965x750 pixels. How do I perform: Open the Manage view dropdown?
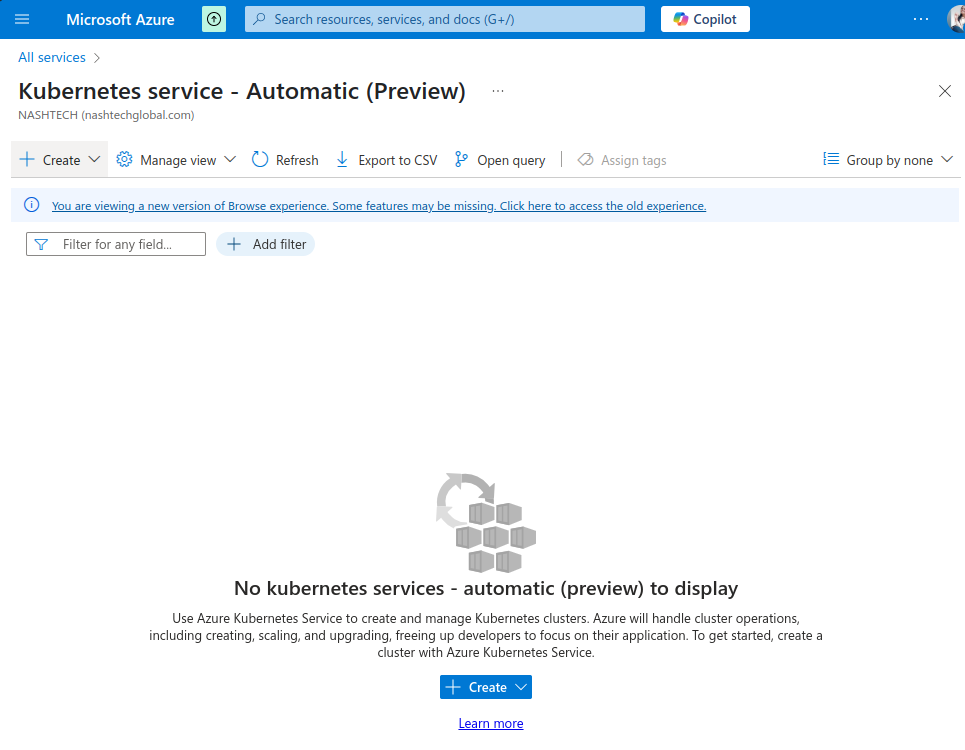[176, 160]
